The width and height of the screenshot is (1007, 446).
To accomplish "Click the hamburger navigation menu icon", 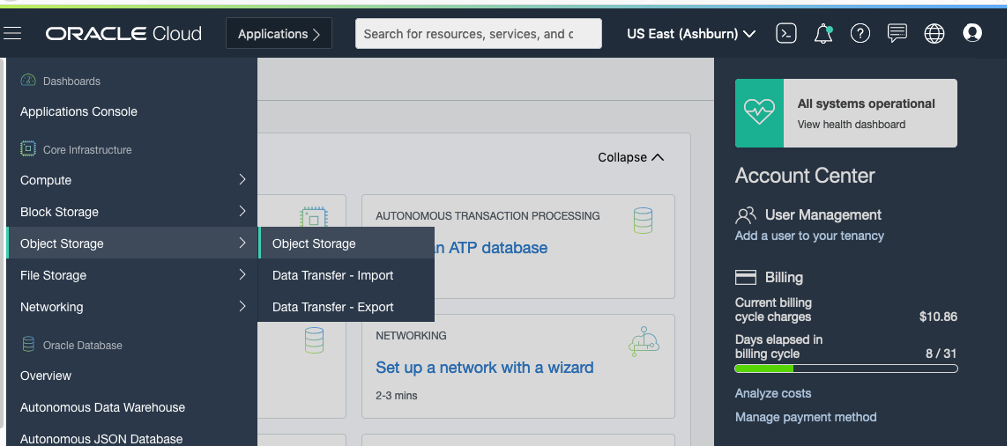I will tap(12, 34).
